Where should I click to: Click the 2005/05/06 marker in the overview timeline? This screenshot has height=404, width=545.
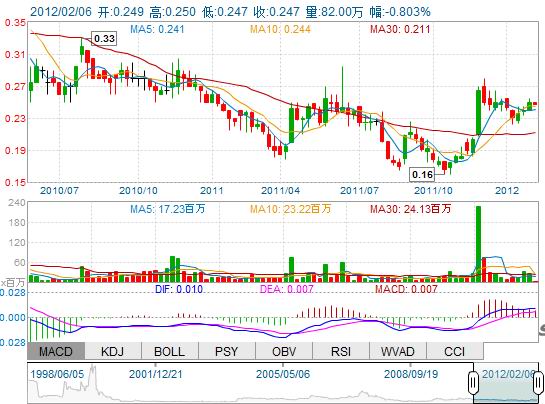[283, 374]
